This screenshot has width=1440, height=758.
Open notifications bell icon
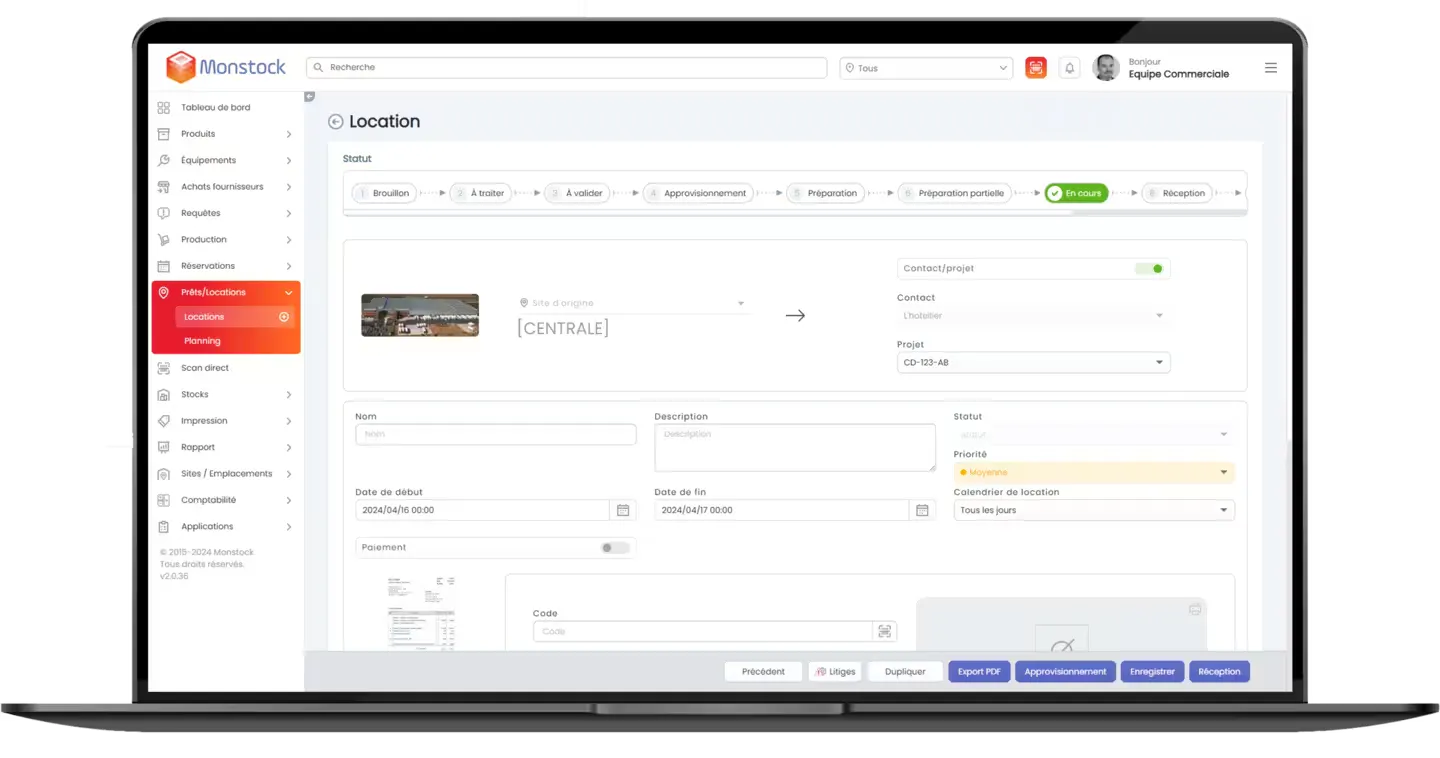coord(1069,68)
